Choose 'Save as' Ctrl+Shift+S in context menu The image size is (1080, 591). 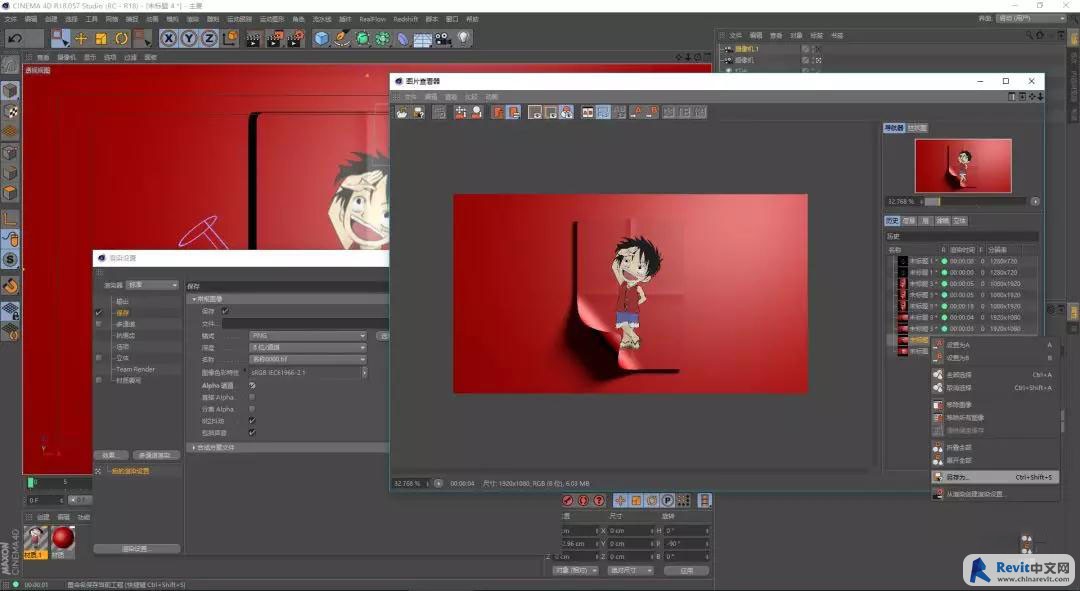click(995, 477)
